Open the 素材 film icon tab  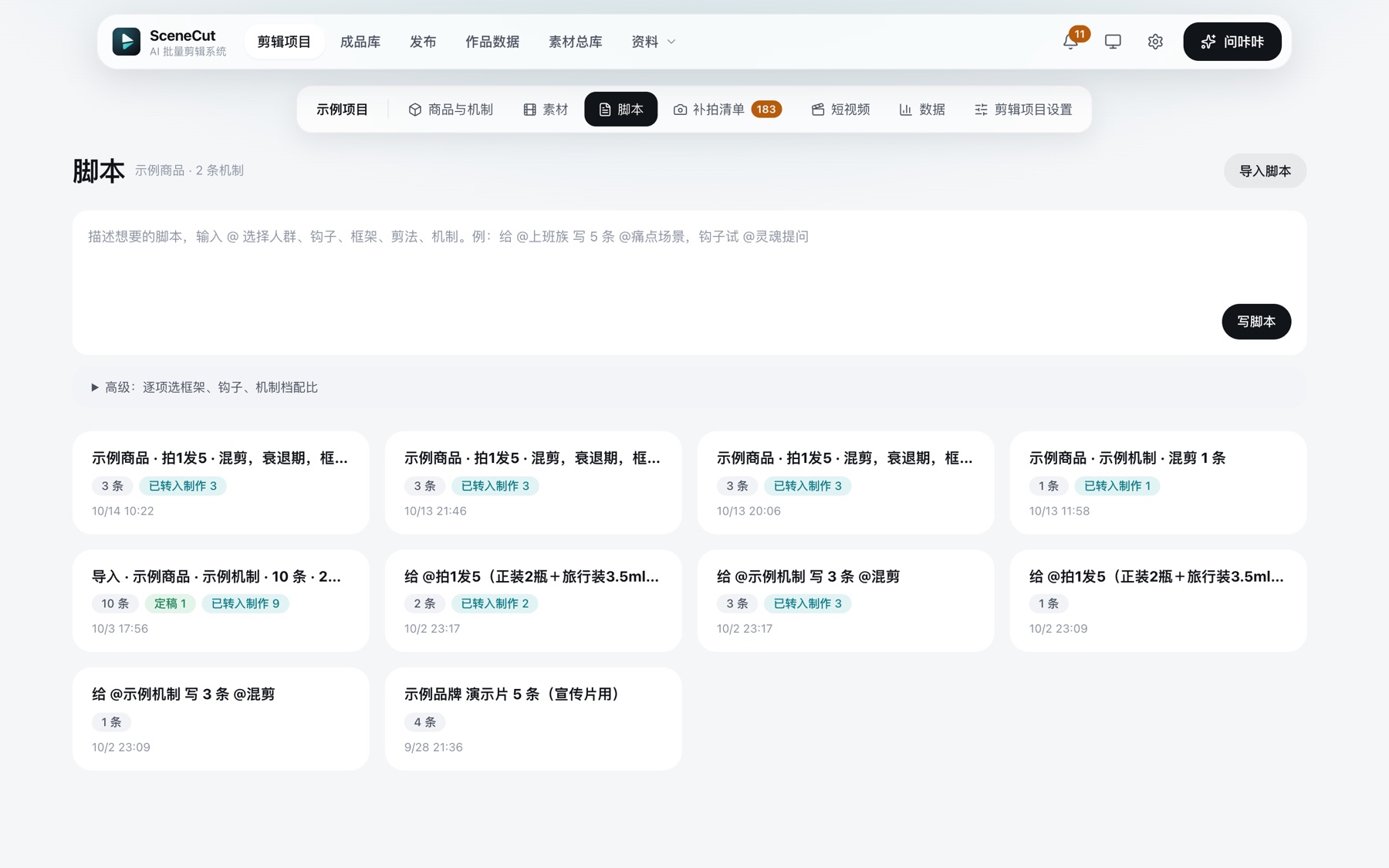click(x=546, y=110)
